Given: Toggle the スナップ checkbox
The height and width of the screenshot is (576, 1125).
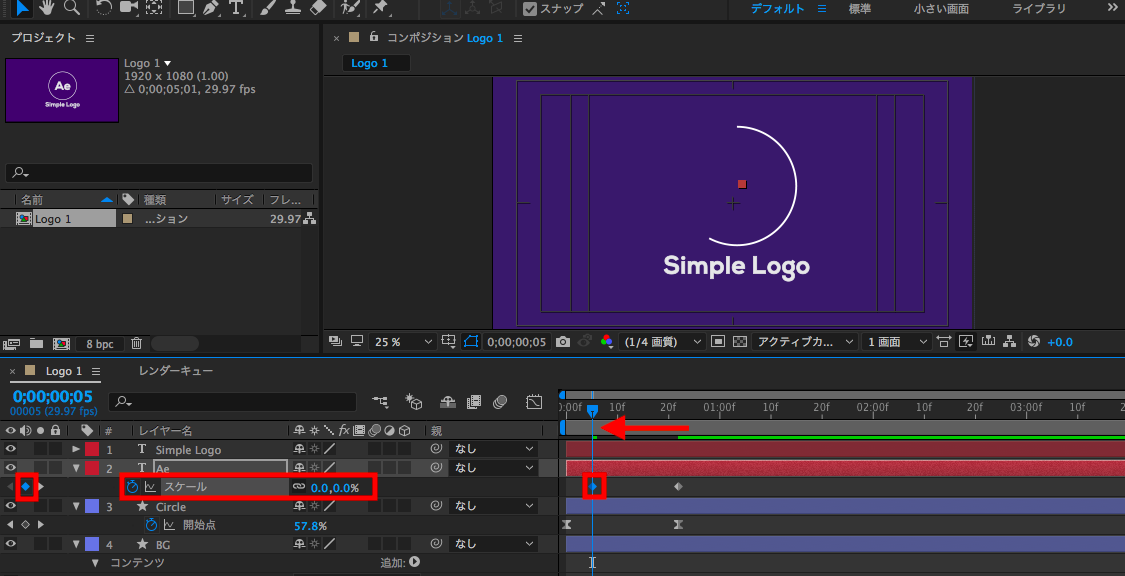Looking at the screenshot, I should tap(530, 9).
